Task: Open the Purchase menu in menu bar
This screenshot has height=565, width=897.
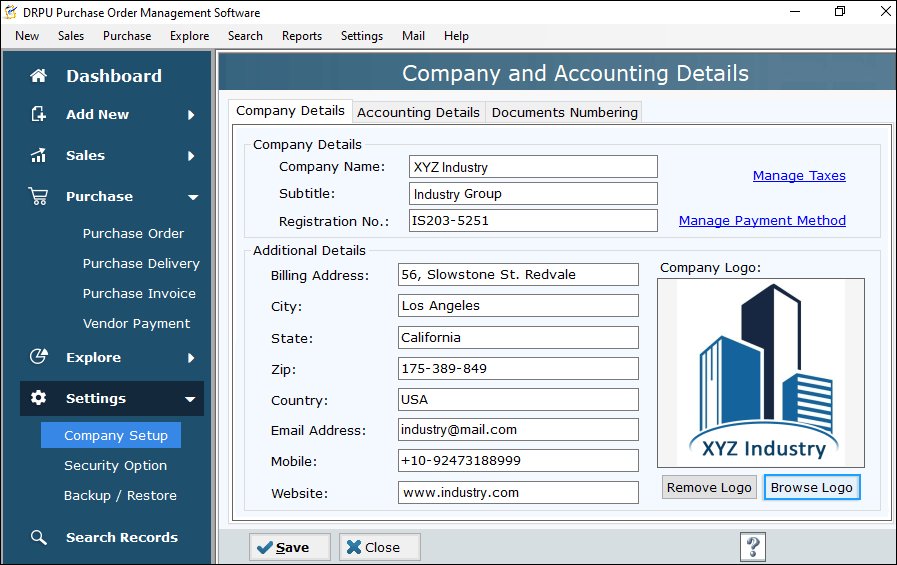Action: [x=127, y=36]
